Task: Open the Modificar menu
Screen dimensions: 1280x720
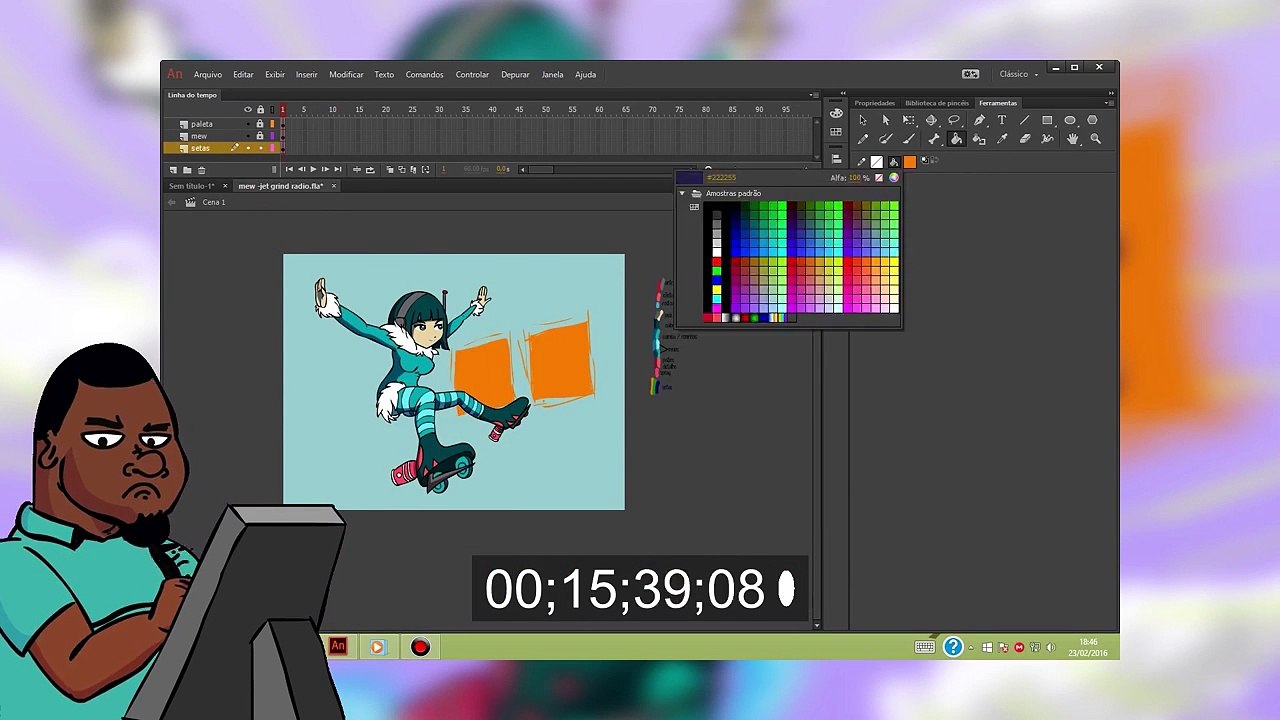Action: [x=346, y=74]
